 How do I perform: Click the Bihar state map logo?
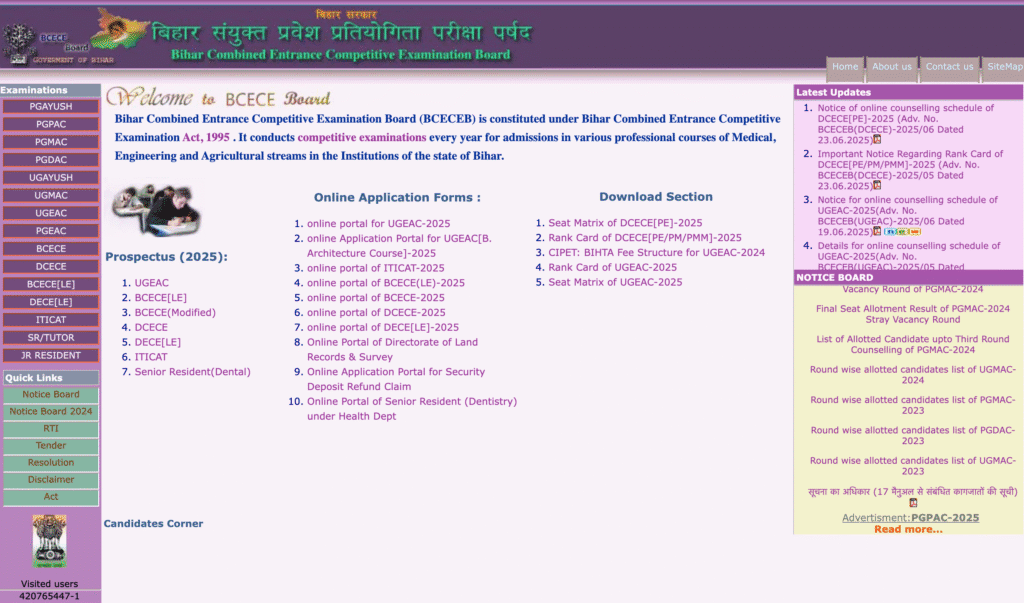(x=119, y=30)
